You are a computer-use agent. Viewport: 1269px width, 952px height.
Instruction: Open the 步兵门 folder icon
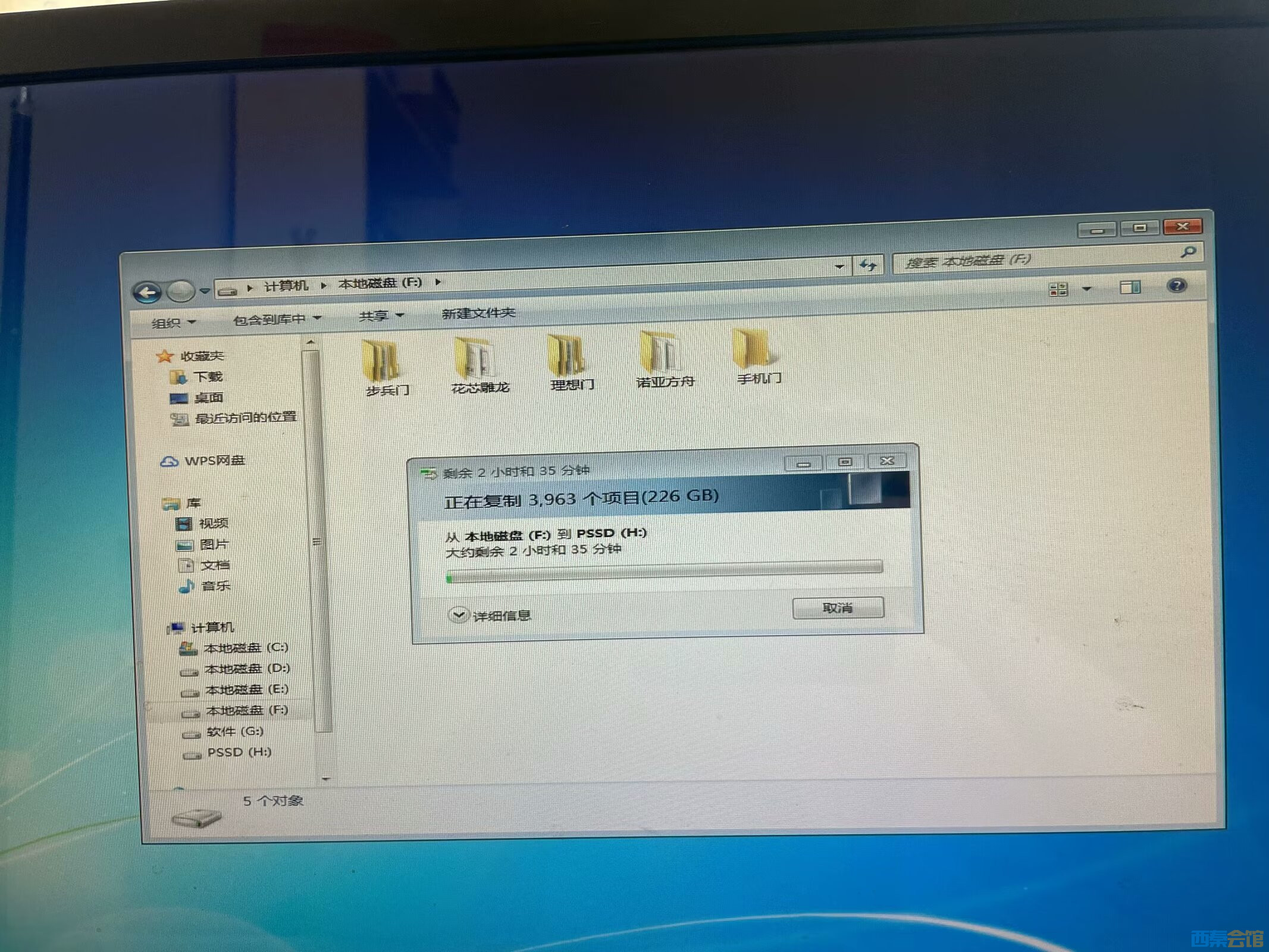click(x=381, y=361)
